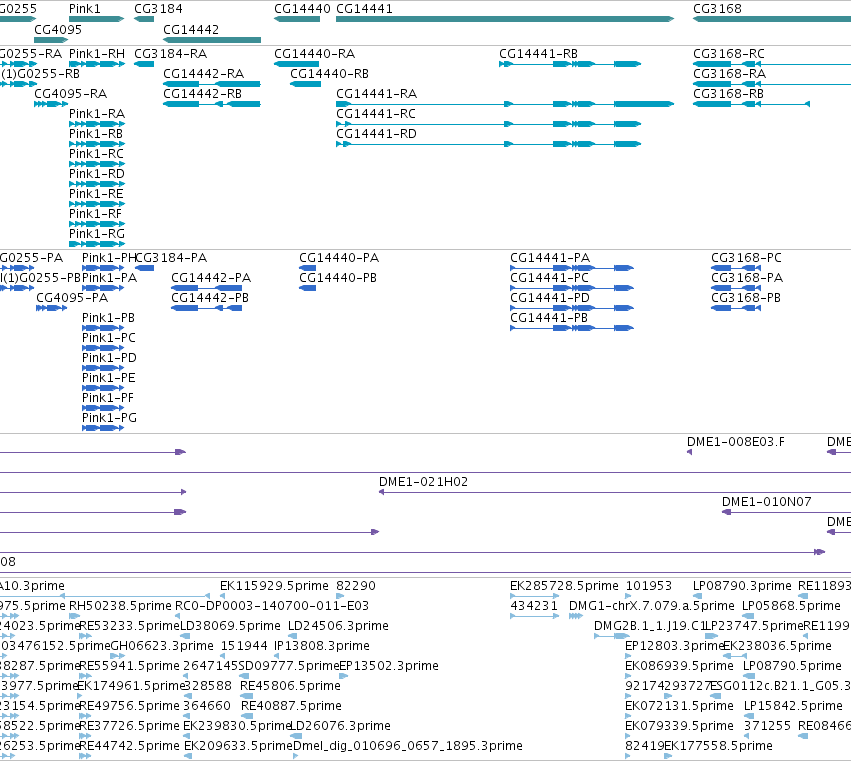Image resolution: width=851 pixels, height=761 pixels.
Task: Select transcript CG14441-RC
Action: [488, 124]
